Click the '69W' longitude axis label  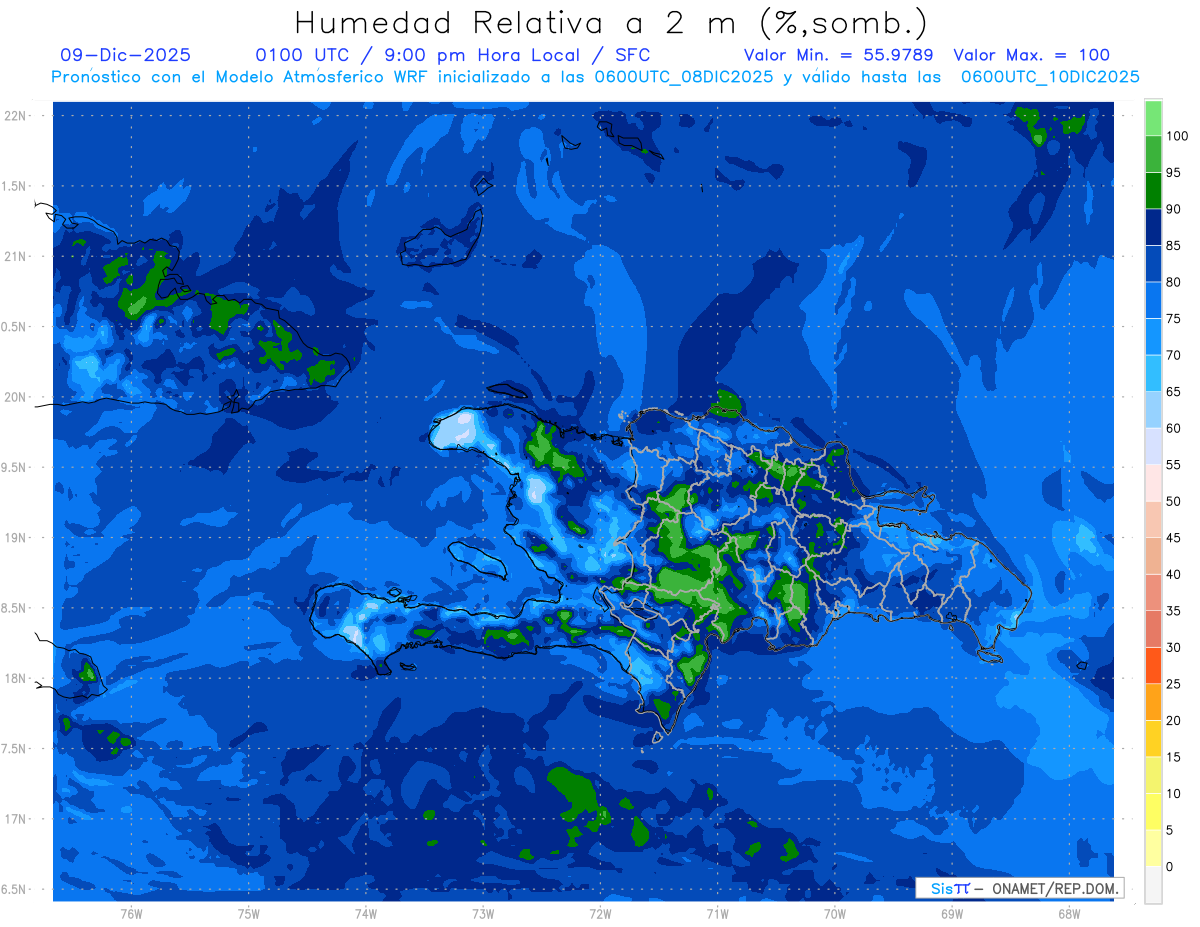tap(952, 914)
